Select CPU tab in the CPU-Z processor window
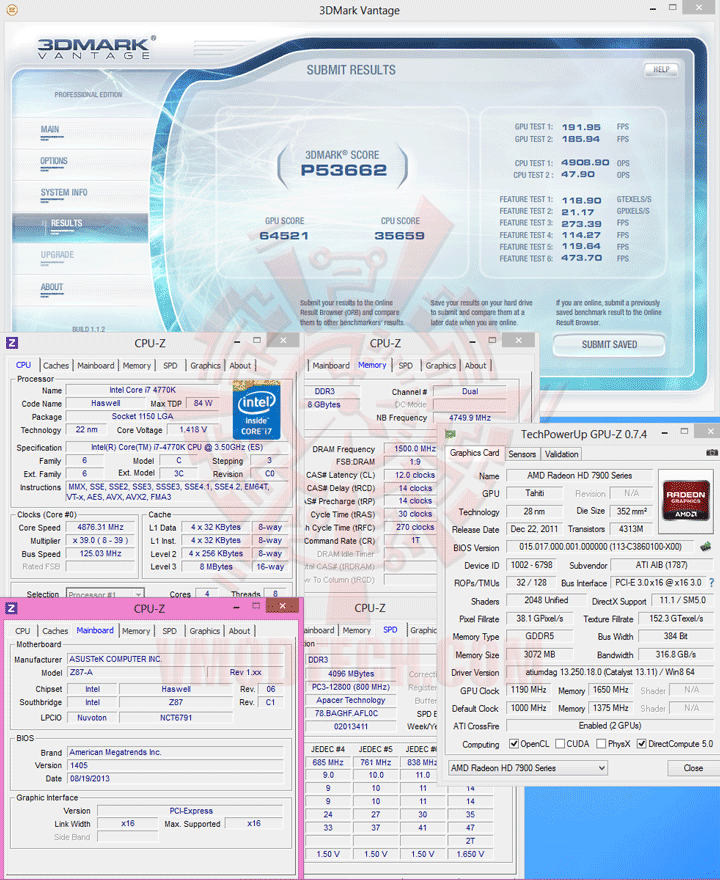The width and height of the screenshot is (720, 880). [24, 365]
